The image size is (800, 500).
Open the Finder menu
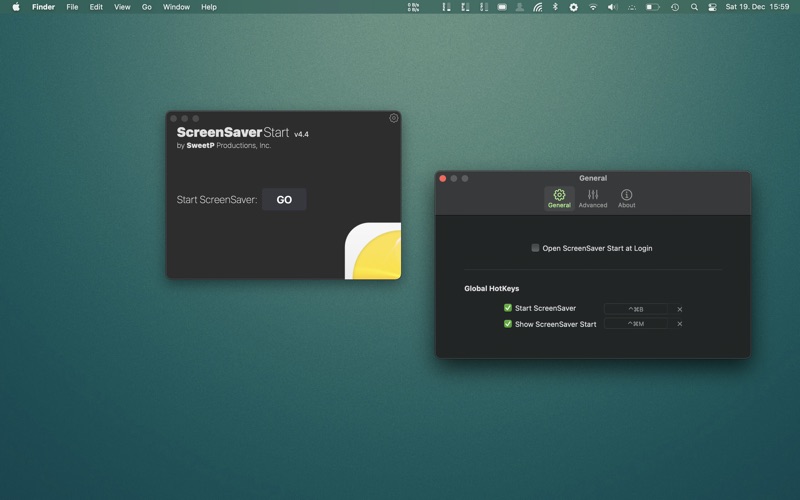(x=43, y=7)
